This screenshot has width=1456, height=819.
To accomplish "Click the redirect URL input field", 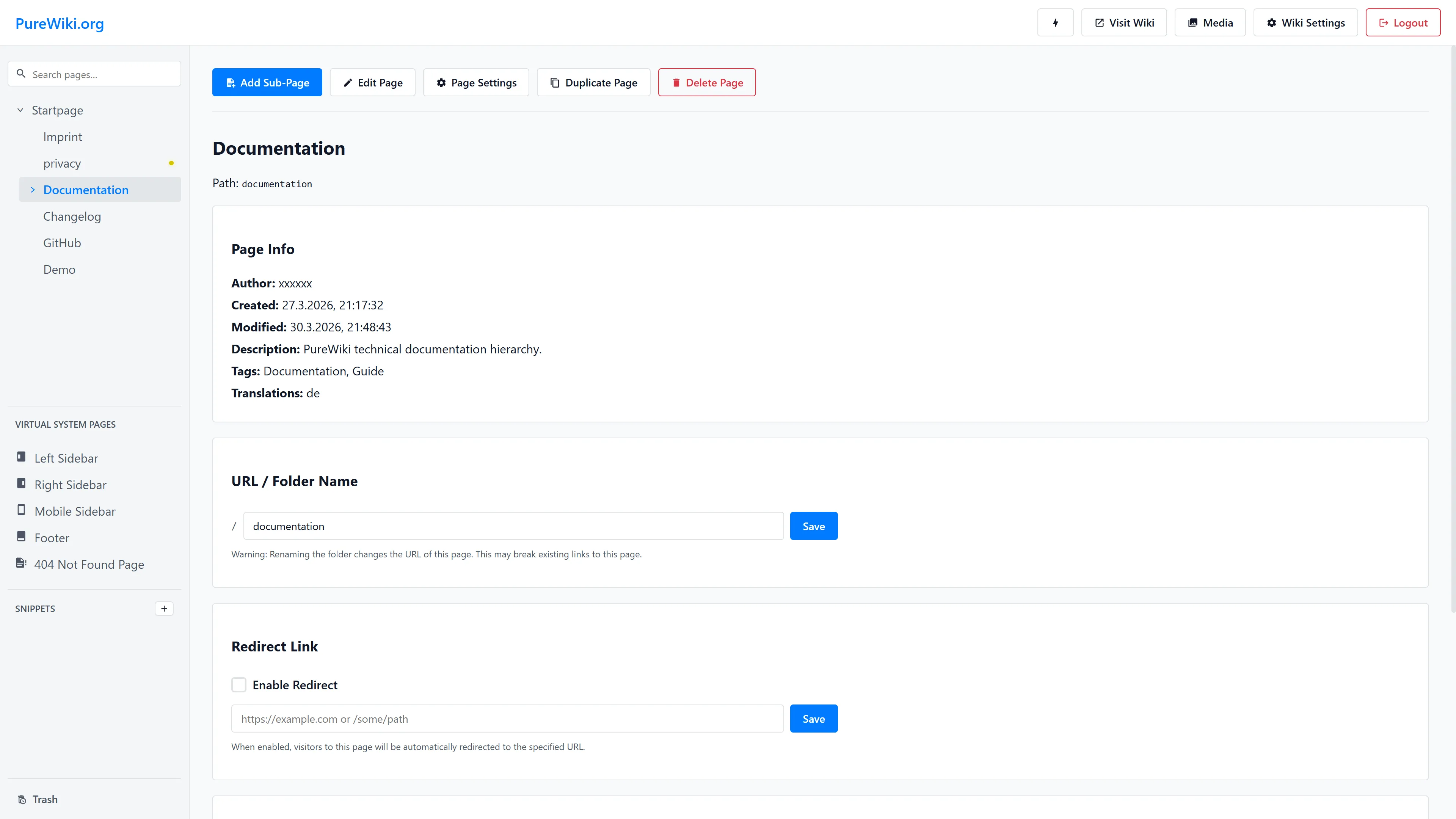I will pyautogui.click(x=507, y=719).
